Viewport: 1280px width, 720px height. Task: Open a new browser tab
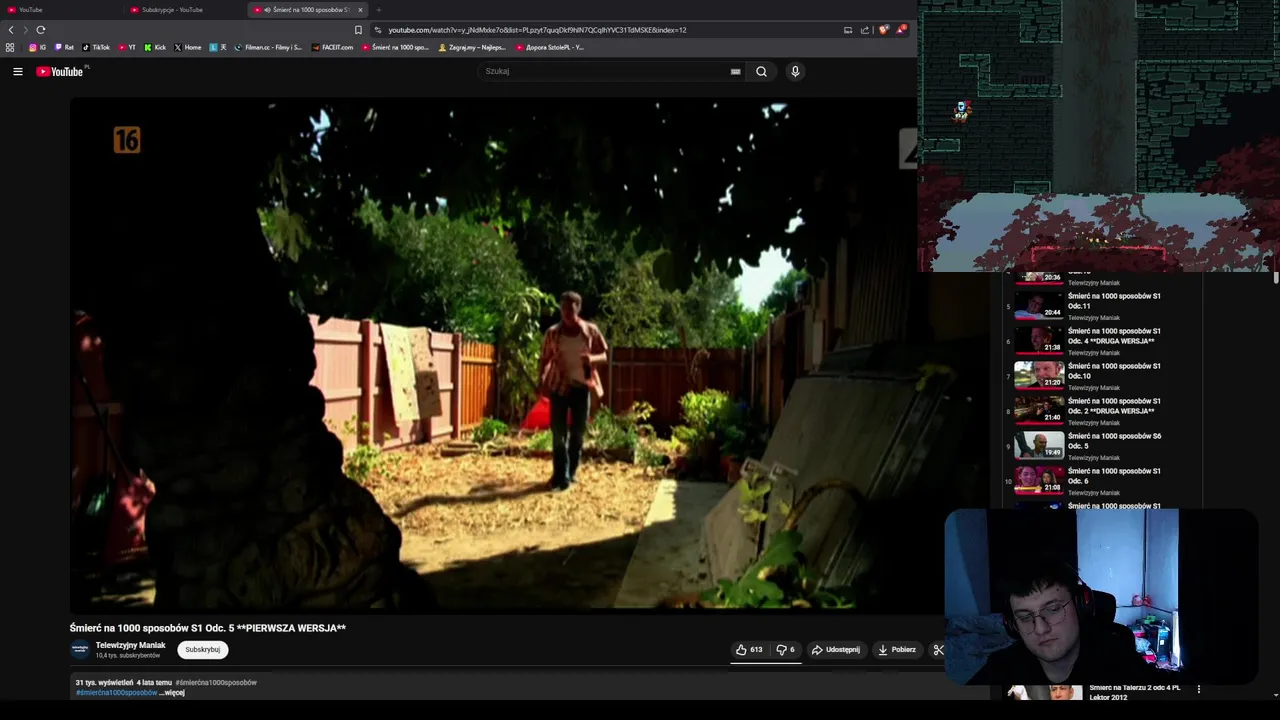pyautogui.click(x=378, y=10)
